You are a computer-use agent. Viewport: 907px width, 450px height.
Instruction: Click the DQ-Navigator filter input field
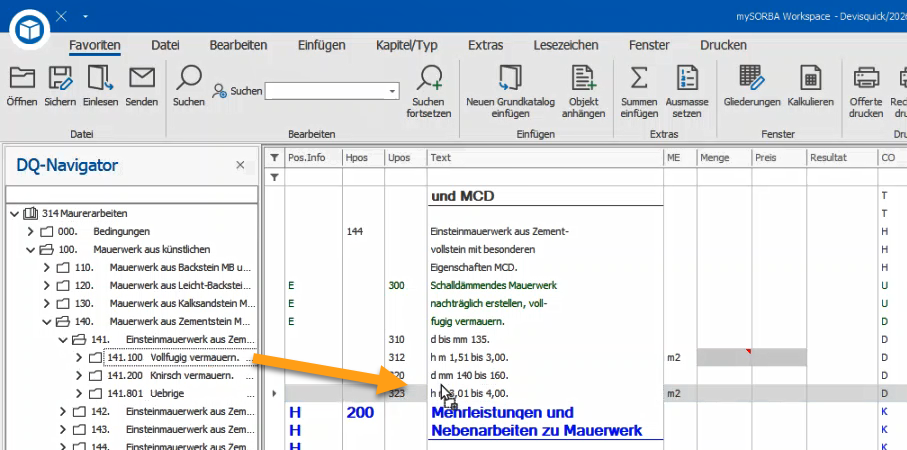click(x=131, y=194)
